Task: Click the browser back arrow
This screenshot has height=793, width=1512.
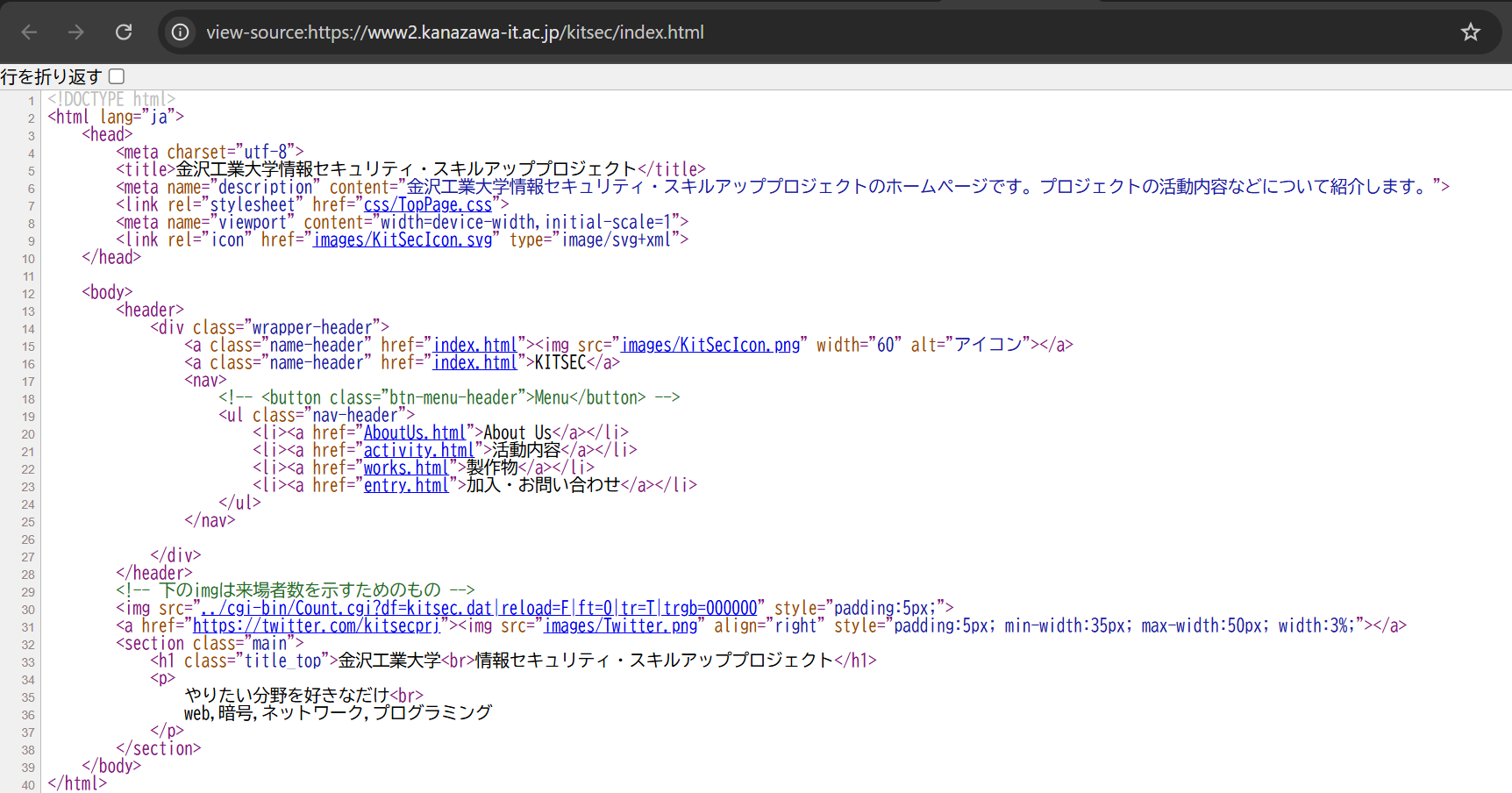Action: click(29, 32)
